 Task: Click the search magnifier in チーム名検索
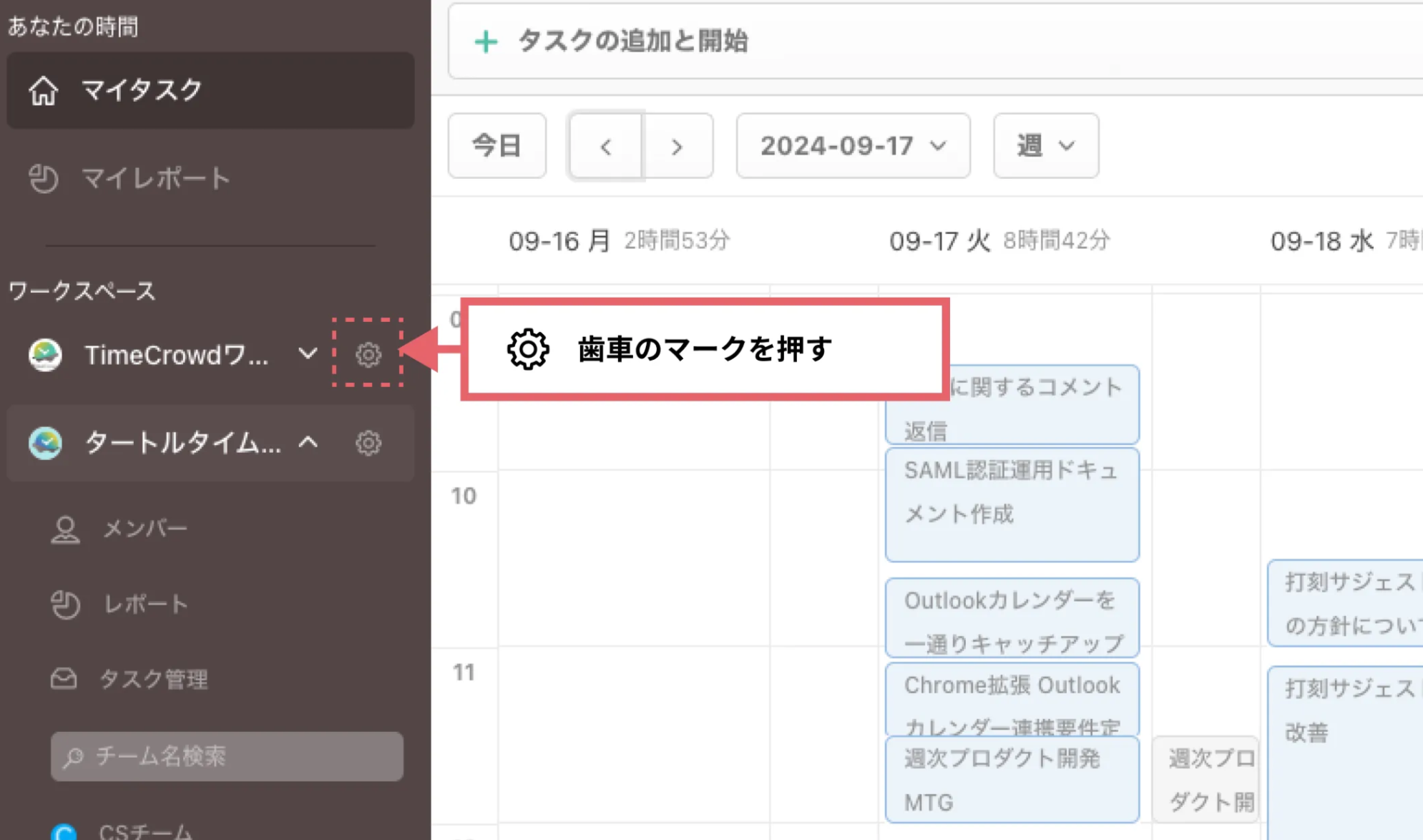[75, 756]
